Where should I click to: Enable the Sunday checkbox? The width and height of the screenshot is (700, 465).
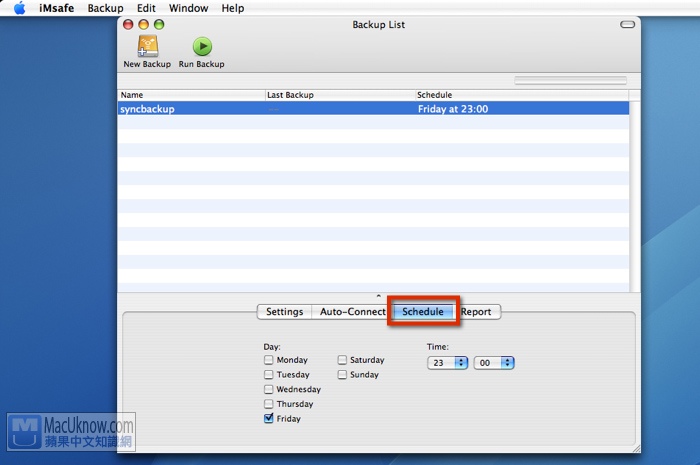point(342,374)
